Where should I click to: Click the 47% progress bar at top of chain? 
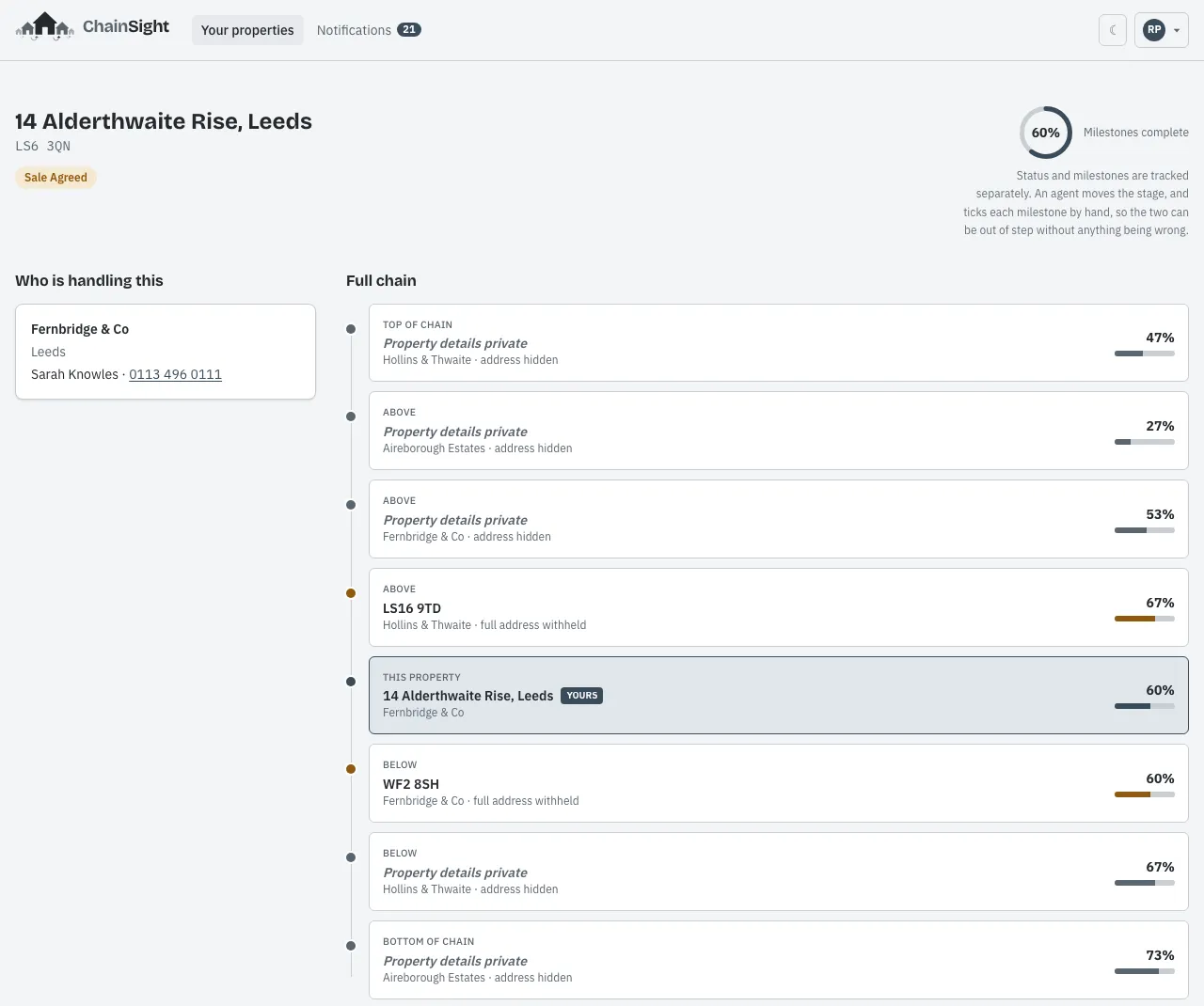1145,354
